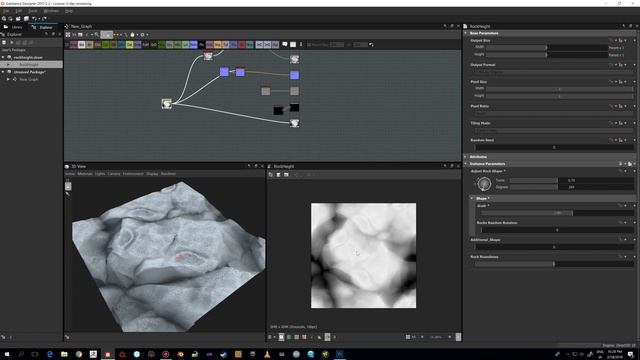Image resolution: width=640 pixels, height=360 pixels.
Task: Expand the rockheight.sbsar package
Action: coord(3,58)
